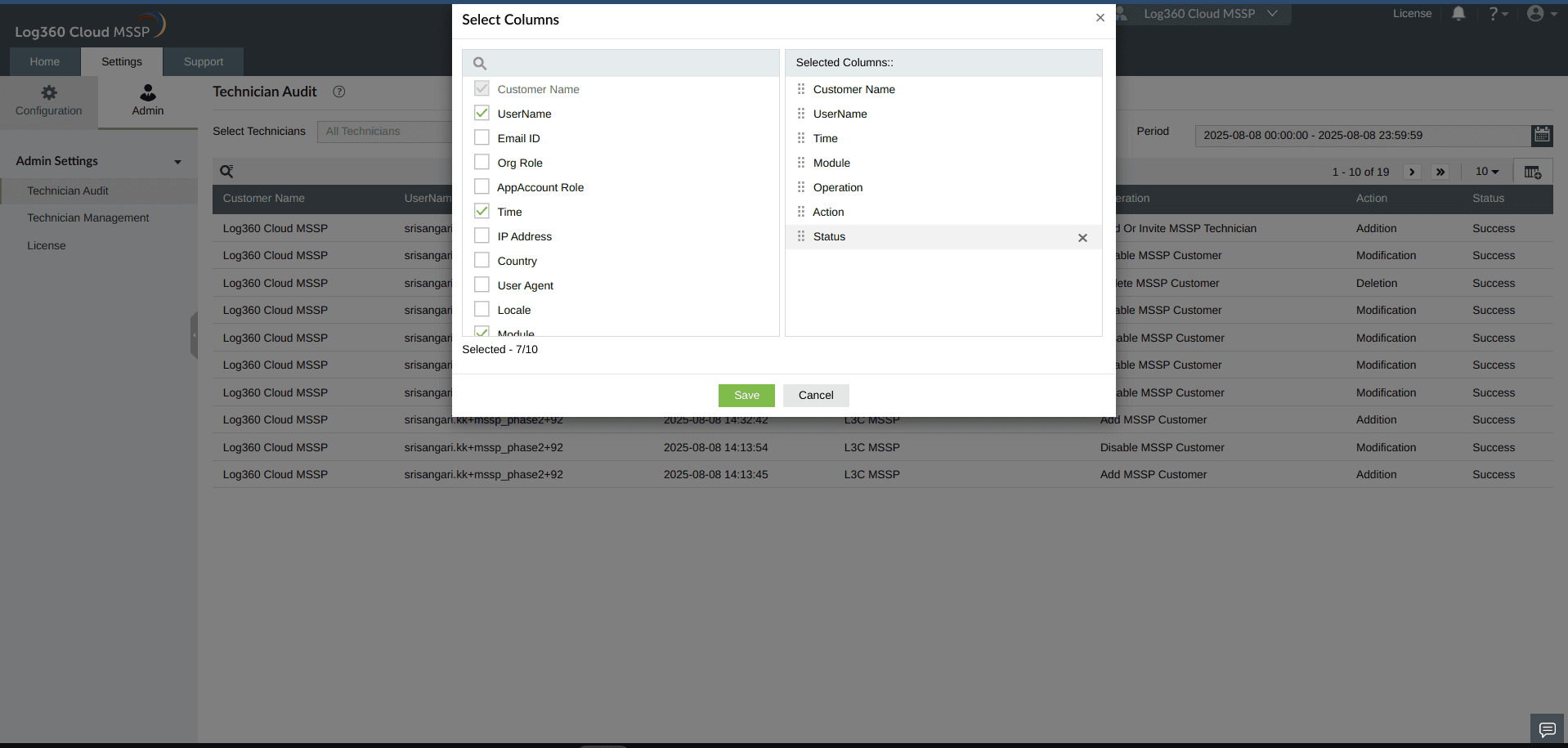1568x748 pixels.
Task: Open the Configuration gear section
Action: pyautogui.click(x=49, y=101)
